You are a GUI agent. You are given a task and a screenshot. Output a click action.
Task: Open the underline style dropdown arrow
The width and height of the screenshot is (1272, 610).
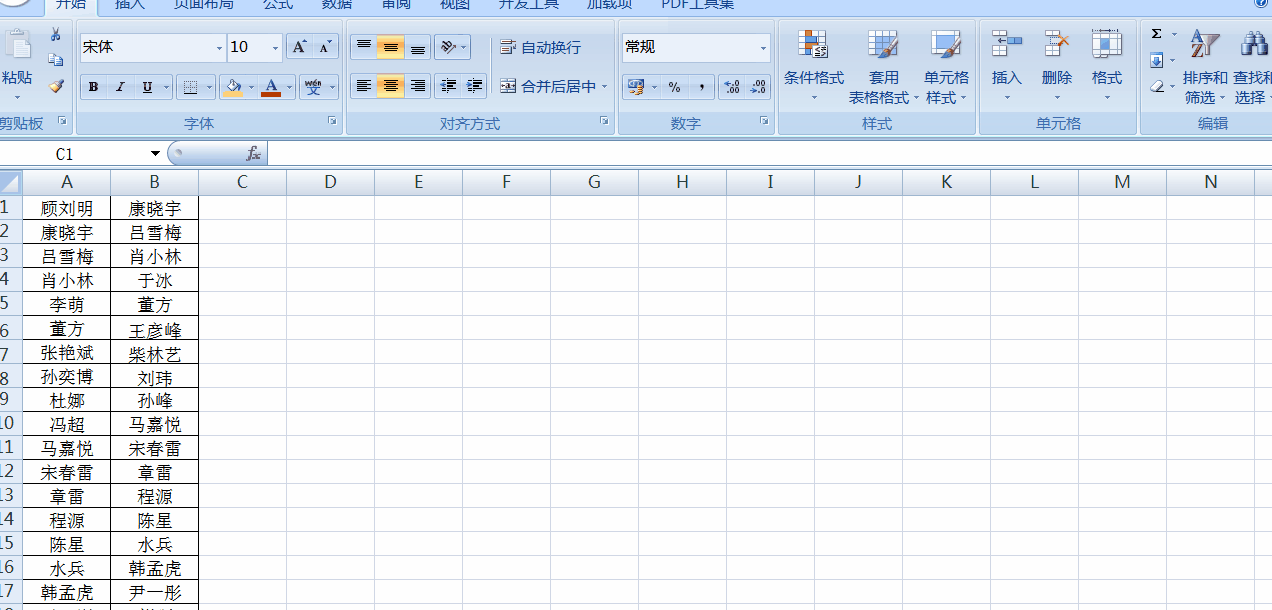coord(166,87)
